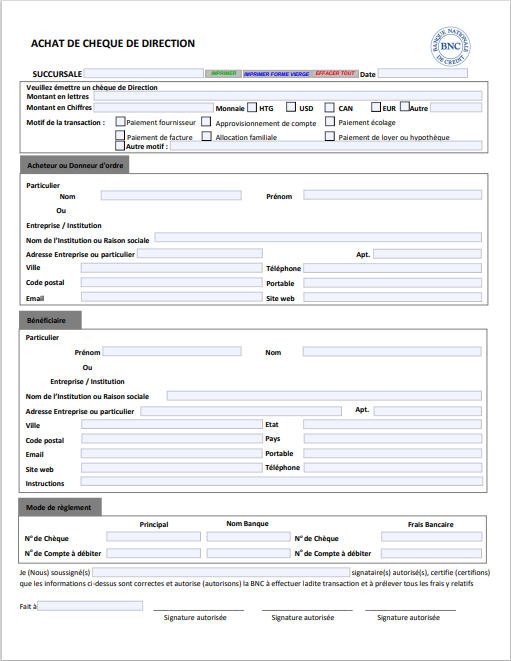Check the USD currency checkbox
Viewport: 511px width, 661px height.
tap(291, 107)
